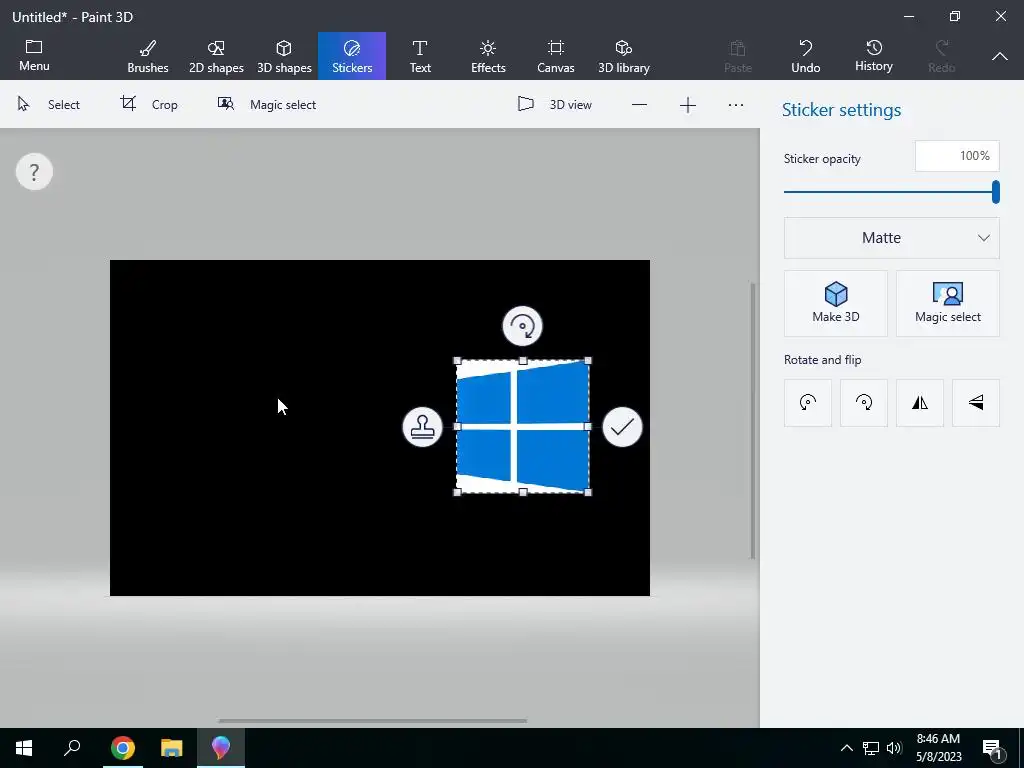Click the help question mark button
Screen dimensions: 1024x768
click(34, 172)
